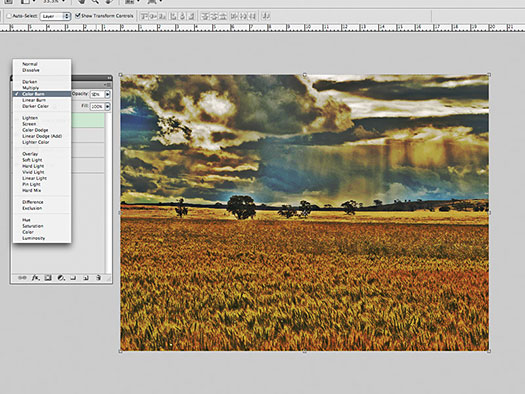Choose Linear Dodge (Add) blend mode

coord(42,136)
